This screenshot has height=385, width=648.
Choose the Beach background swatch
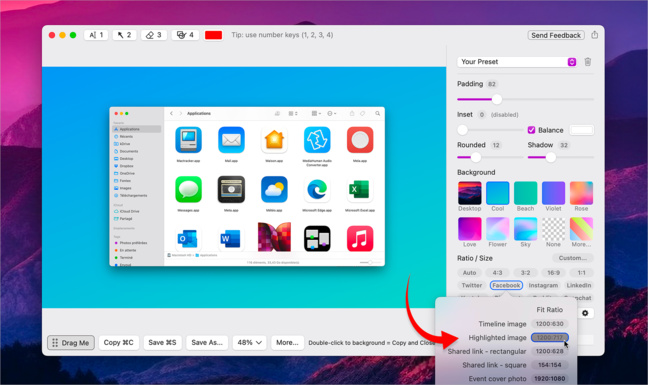tap(525, 193)
